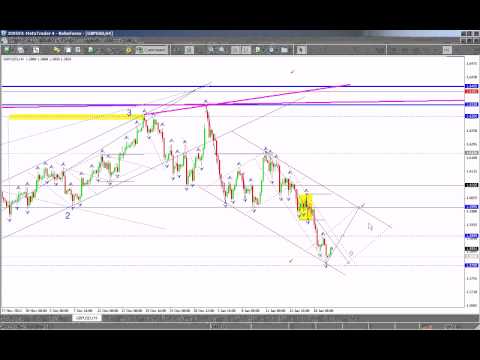The height and width of the screenshot is (360, 480).
Task: Click the Zoom In magnifier icon
Action: (x=211, y=50)
